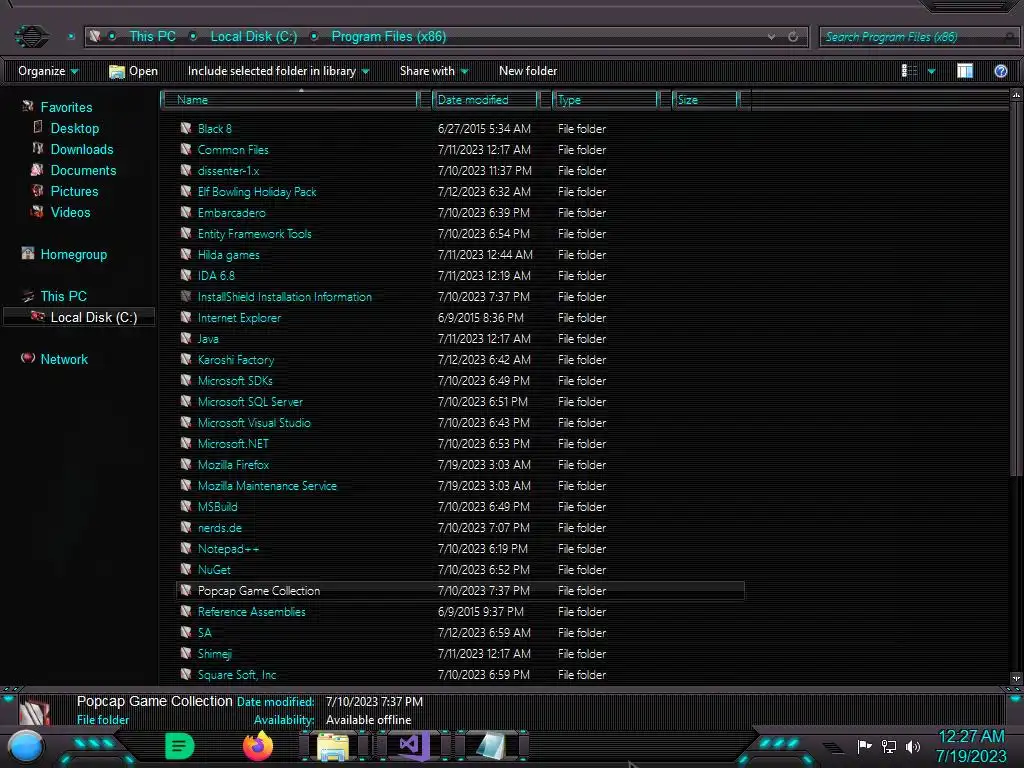Click the Downloads icon in sidebar
This screenshot has width=1024, height=768.
coord(38,149)
